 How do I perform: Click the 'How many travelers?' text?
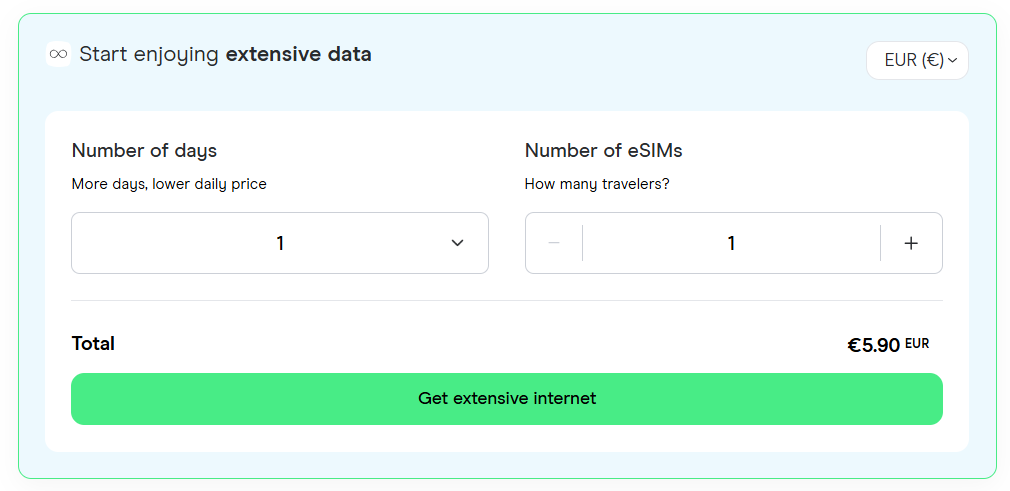pyautogui.click(x=597, y=184)
